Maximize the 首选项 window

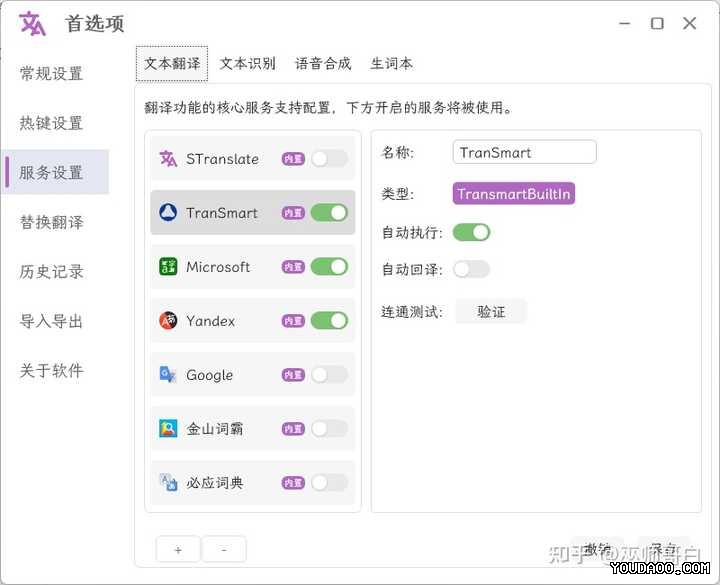pyautogui.click(x=657, y=23)
